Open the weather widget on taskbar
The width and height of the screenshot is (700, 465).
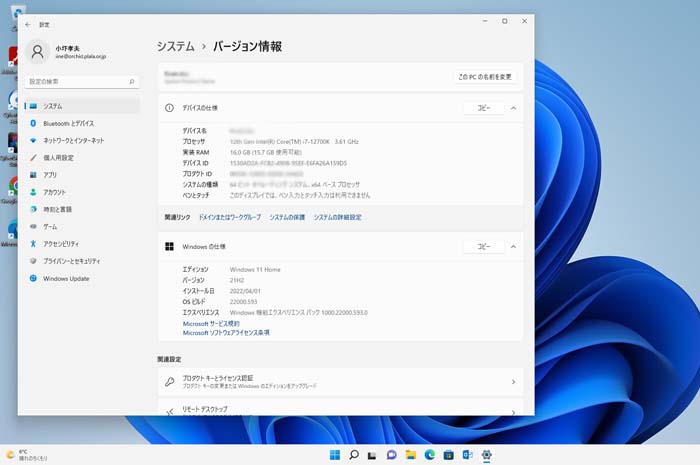pyautogui.click(x=26, y=455)
